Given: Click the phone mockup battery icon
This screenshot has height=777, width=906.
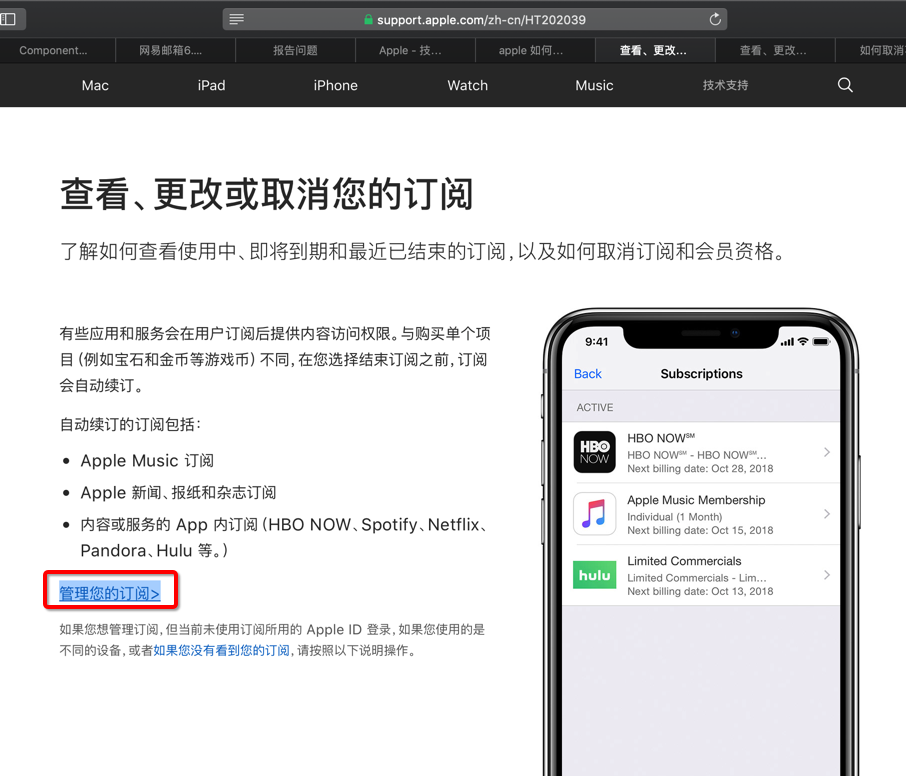Looking at the screenshot, I should [821, 341].
